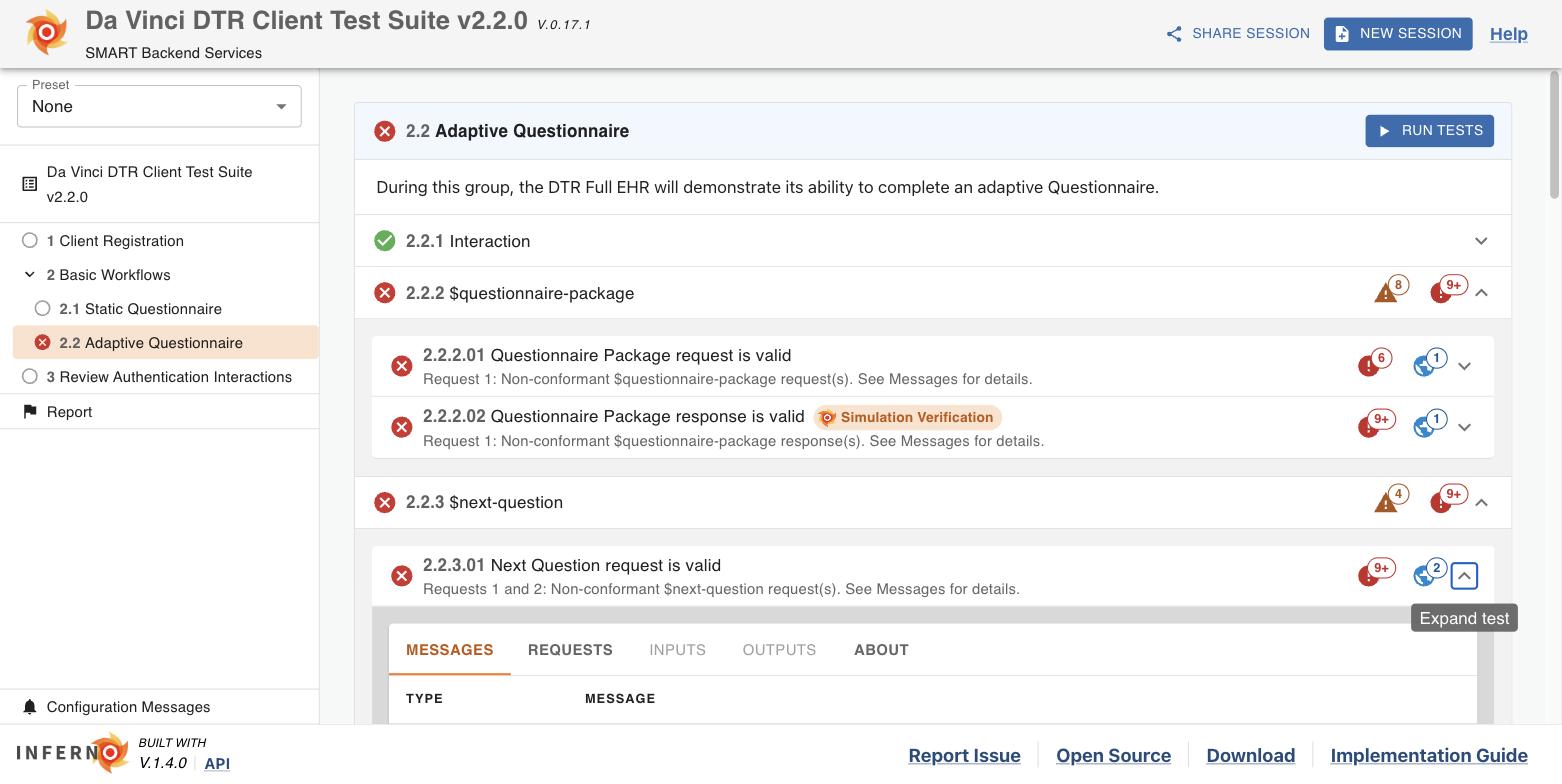This screenshot has height=784, width=1562.
Task: Click the warning badge showing 4 on $next-question
Action: [1391, 498]
